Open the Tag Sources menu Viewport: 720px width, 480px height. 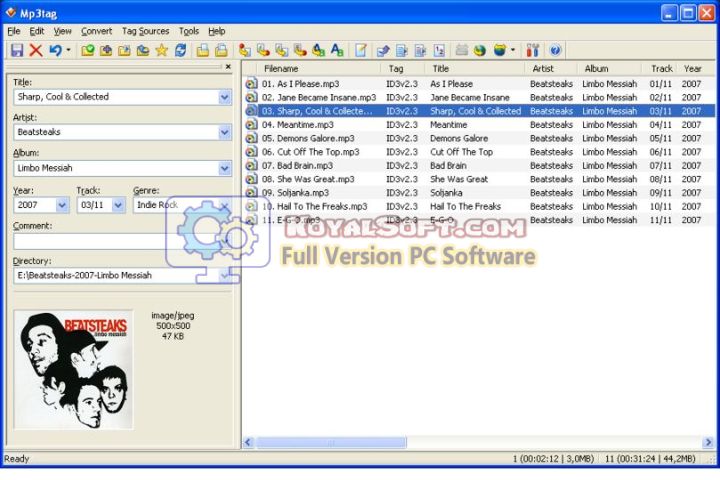(x=146, y=31)
